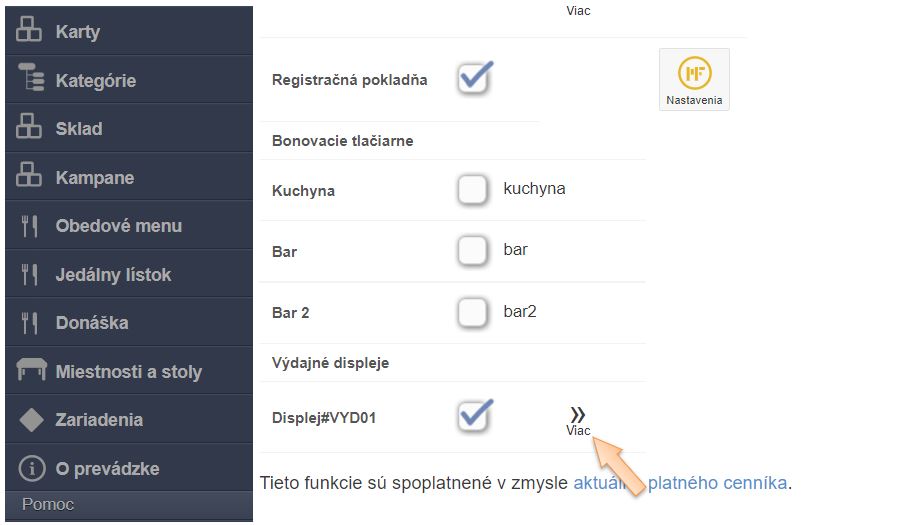This screenshot has height=525, width=906.
Task: Enable the Kuchyna printer checkbox
Action: [x=473, y=189]
